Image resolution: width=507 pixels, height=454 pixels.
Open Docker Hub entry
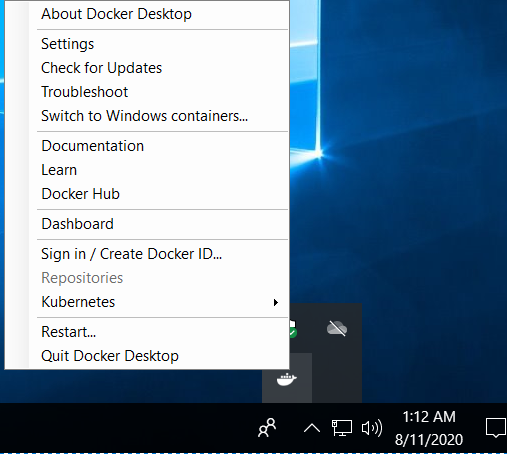(x=147, y=194)
